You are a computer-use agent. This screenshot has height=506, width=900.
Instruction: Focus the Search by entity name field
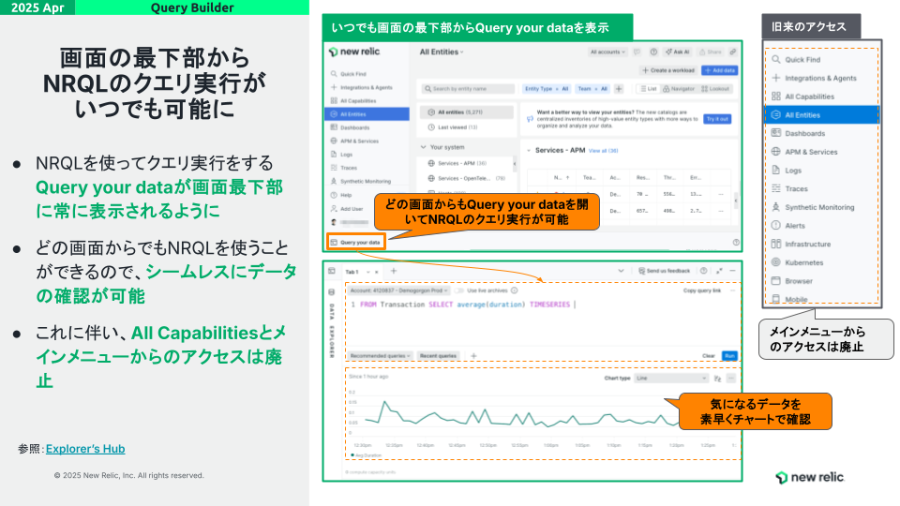click(x=469, y=88)
